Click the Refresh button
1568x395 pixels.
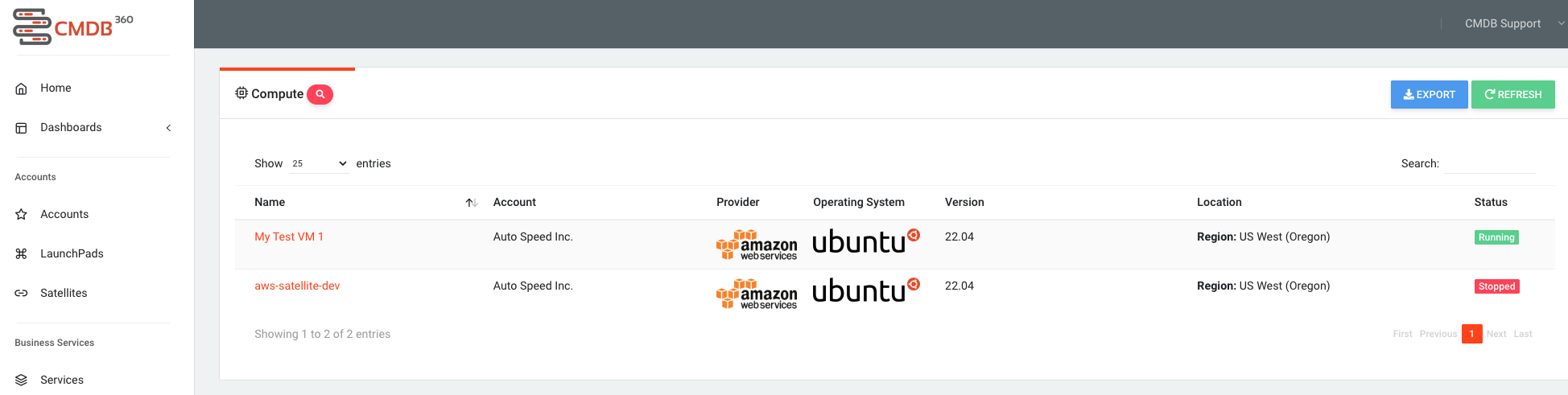1512,94
